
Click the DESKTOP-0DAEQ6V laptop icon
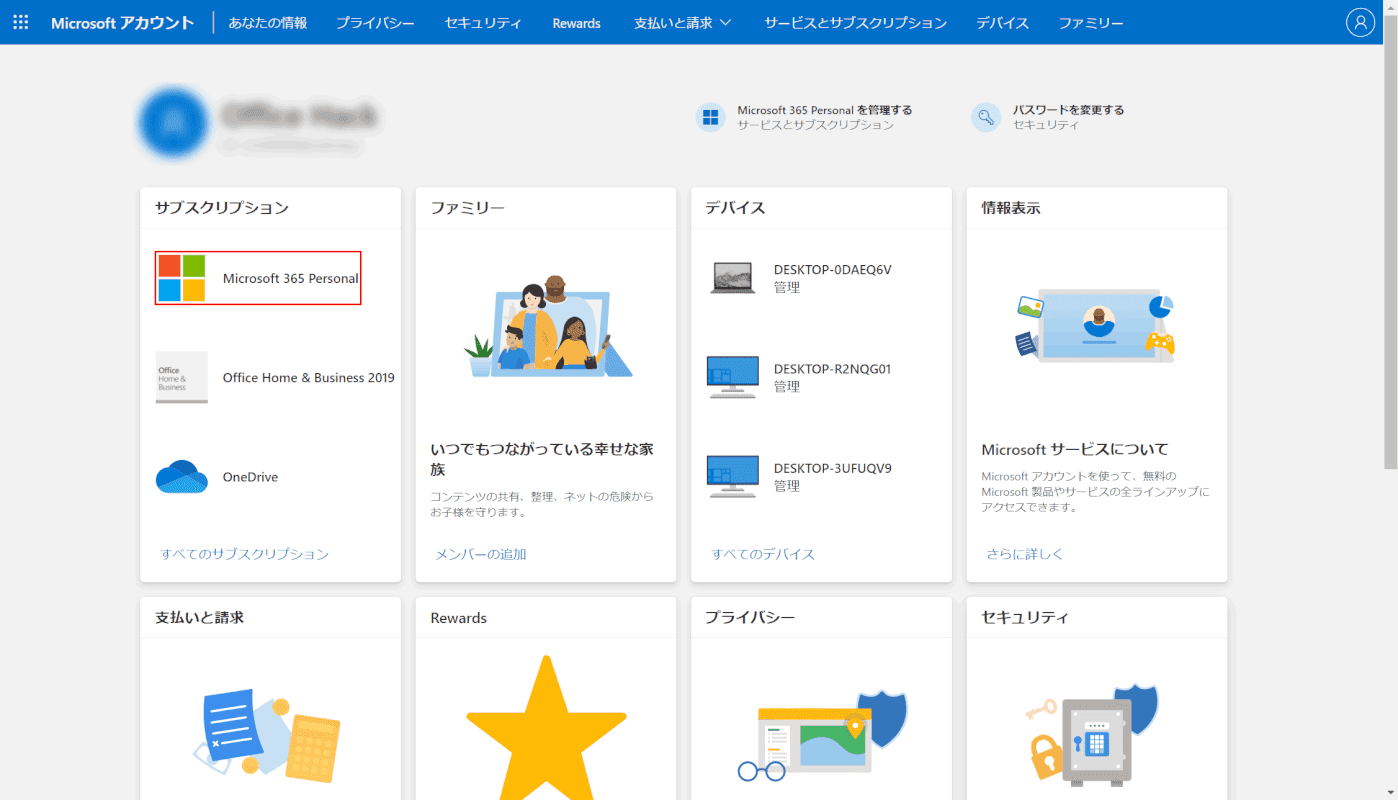pos(733,278)
